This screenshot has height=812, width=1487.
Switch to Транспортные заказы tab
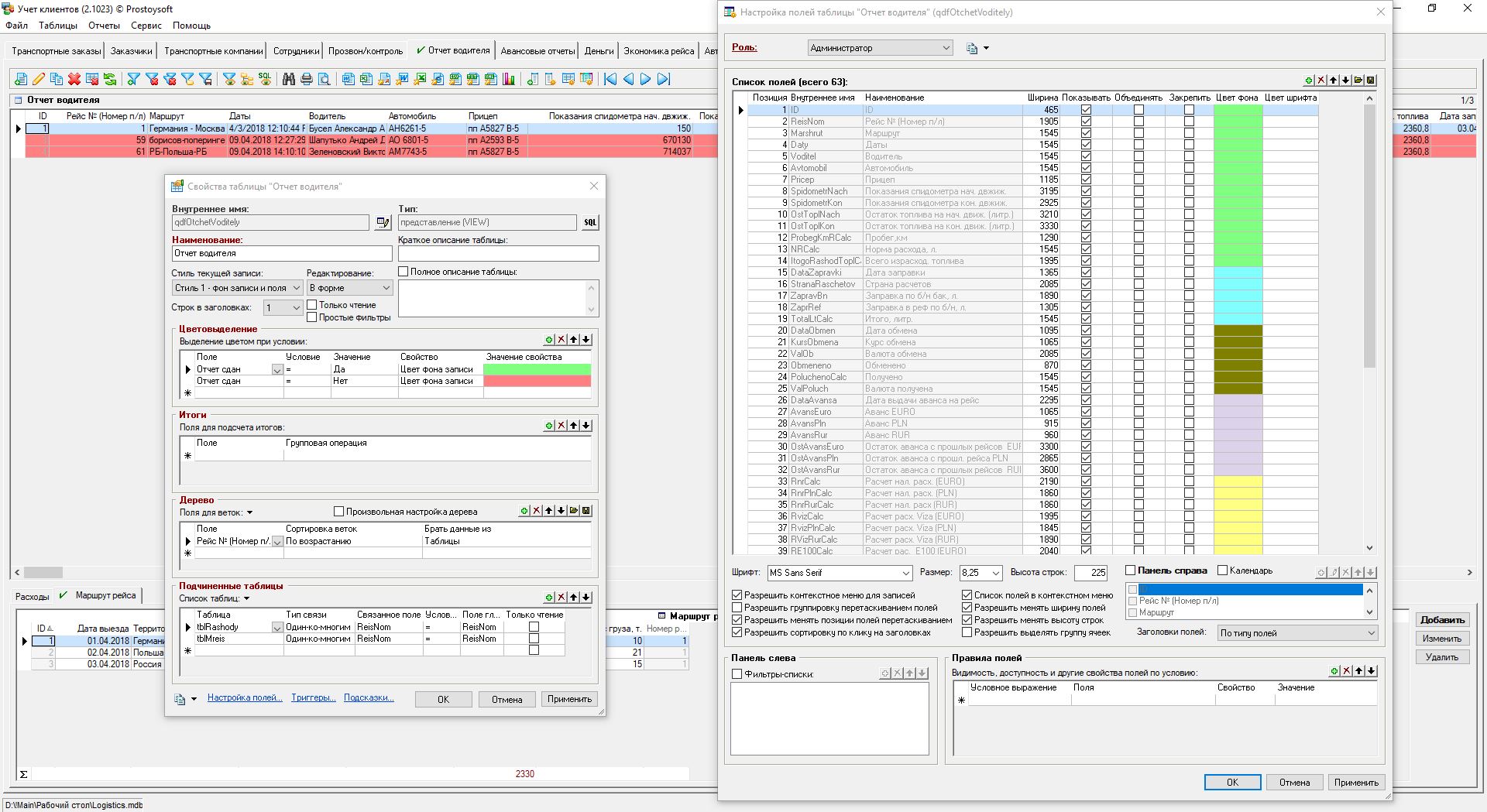coord(56,51)
